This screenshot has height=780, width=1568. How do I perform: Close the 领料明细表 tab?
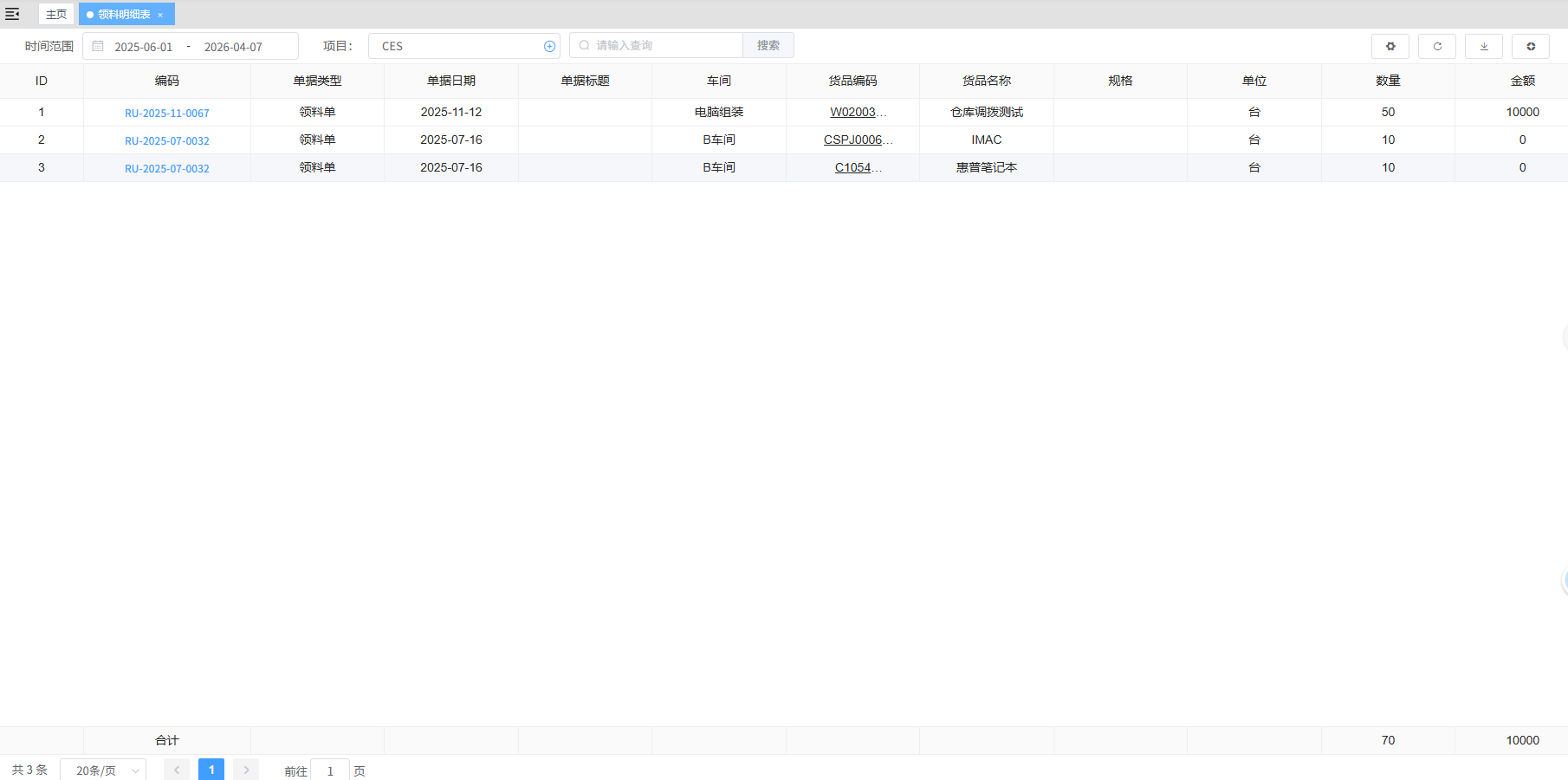(x=160, y=15)
